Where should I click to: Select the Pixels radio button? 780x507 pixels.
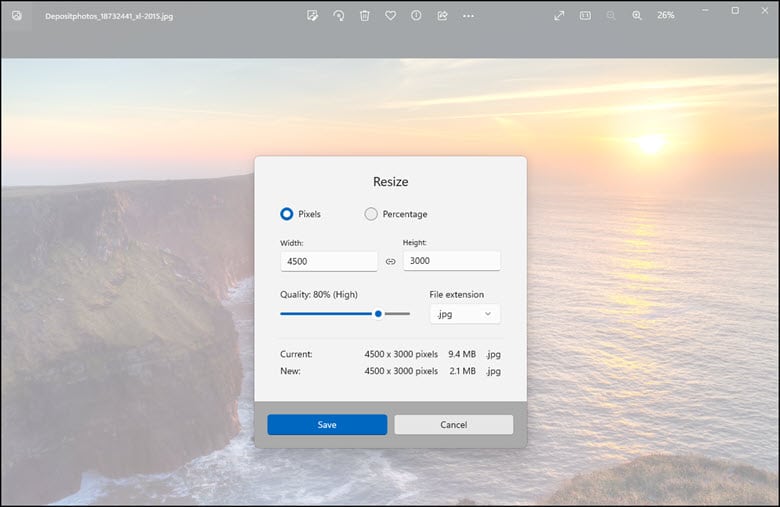point(287,214)
